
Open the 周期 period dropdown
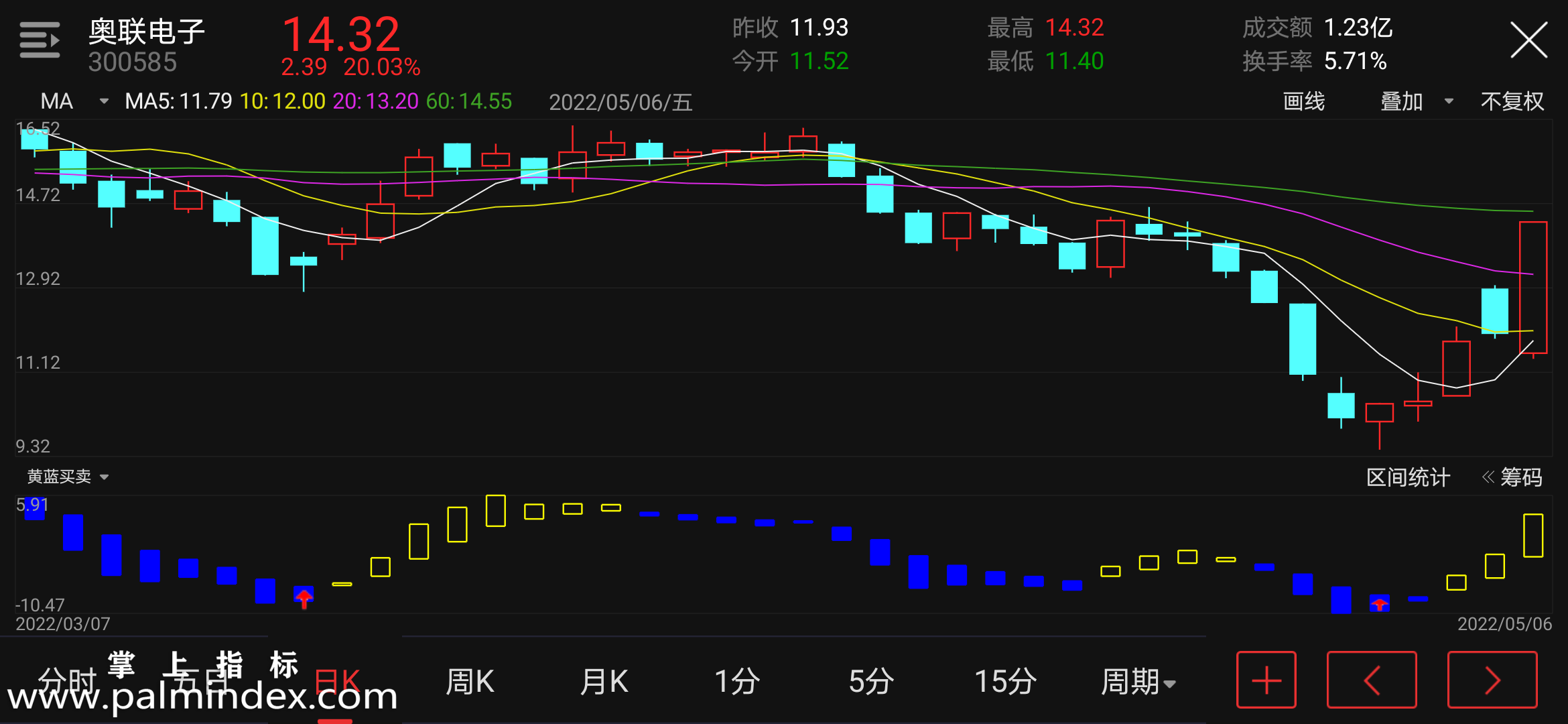(1138, 682)
